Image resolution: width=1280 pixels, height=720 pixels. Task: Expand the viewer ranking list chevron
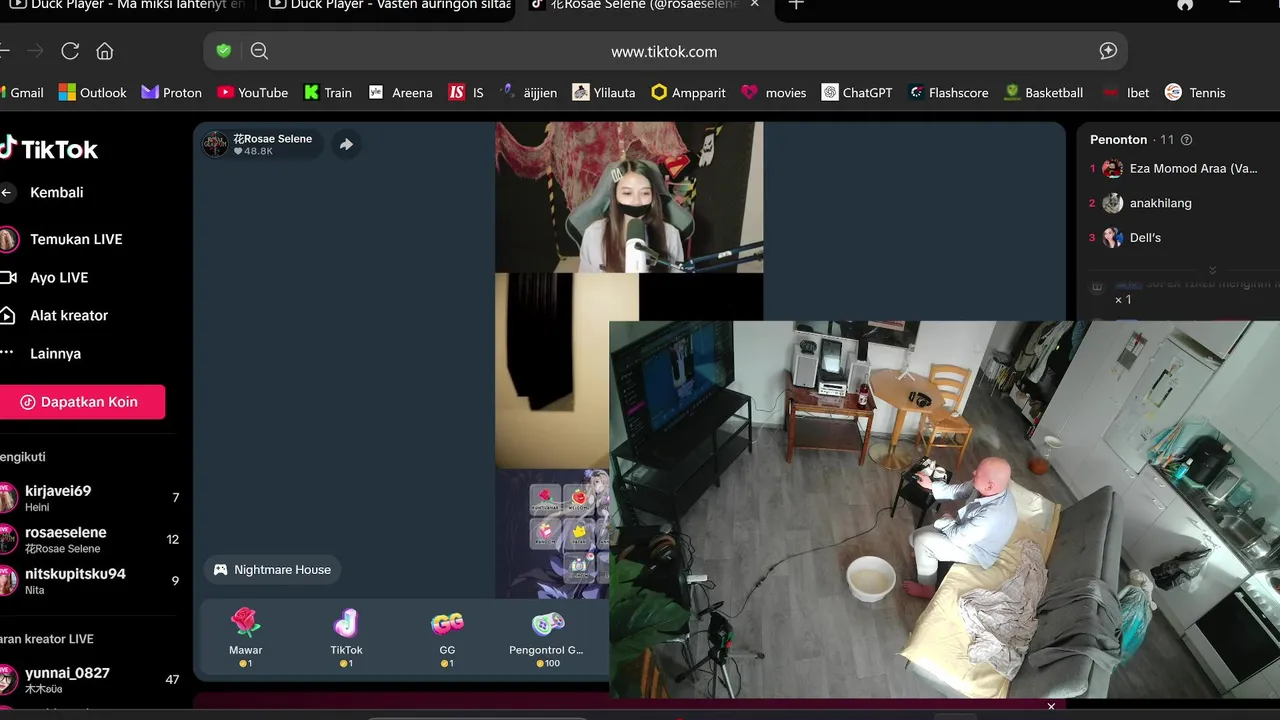point(1212,271)
